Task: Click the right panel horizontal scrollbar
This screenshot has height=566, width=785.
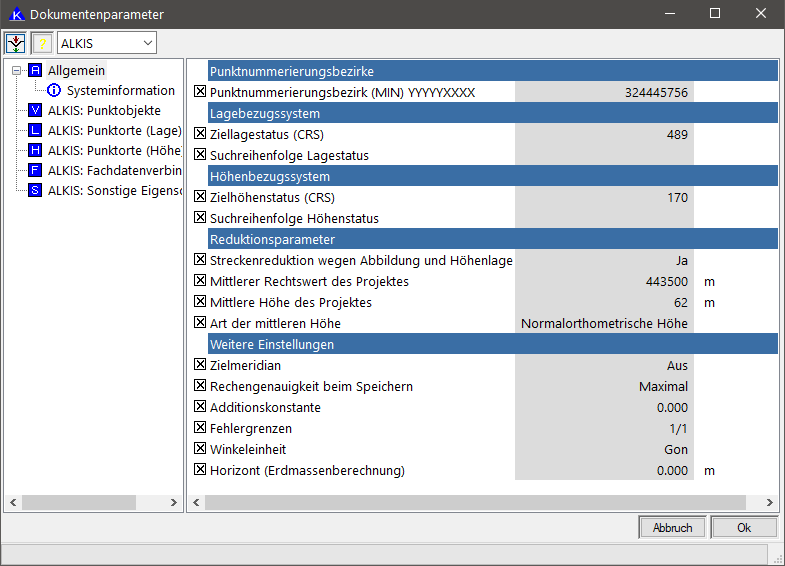Action: pos(475,502)
